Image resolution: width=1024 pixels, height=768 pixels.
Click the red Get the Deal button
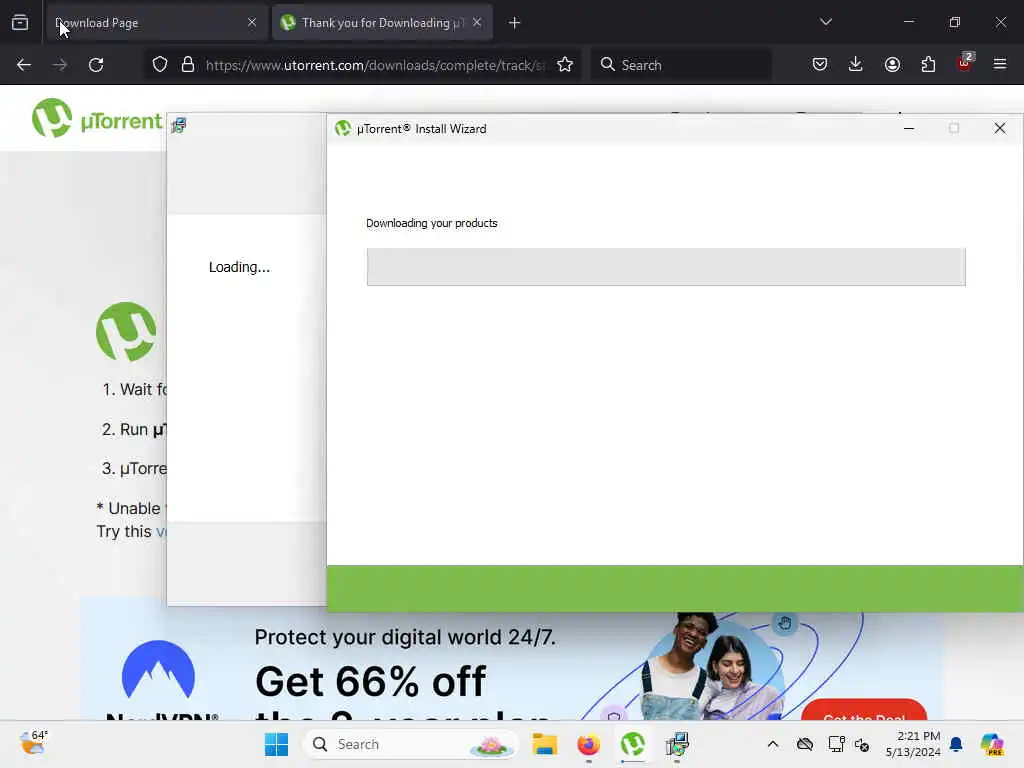coord(864,710)
